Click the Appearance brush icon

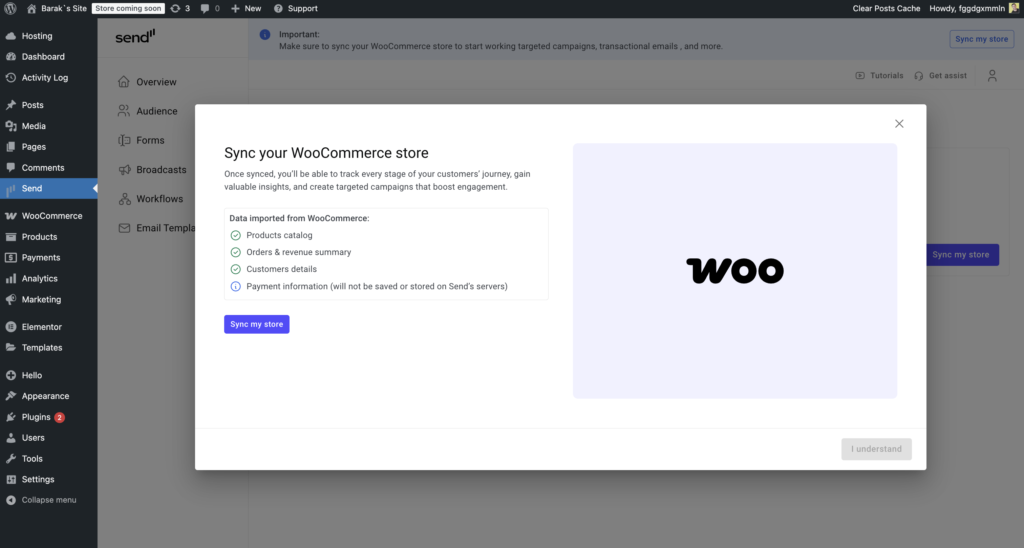11,396
